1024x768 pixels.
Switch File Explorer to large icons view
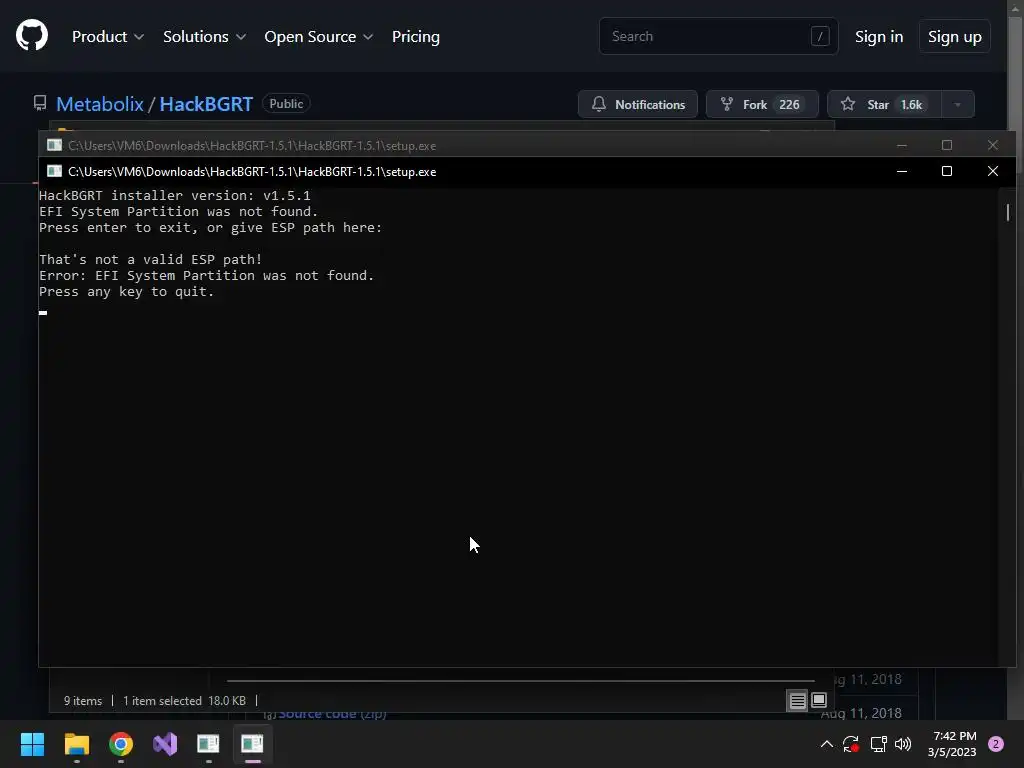pos(819,701)
